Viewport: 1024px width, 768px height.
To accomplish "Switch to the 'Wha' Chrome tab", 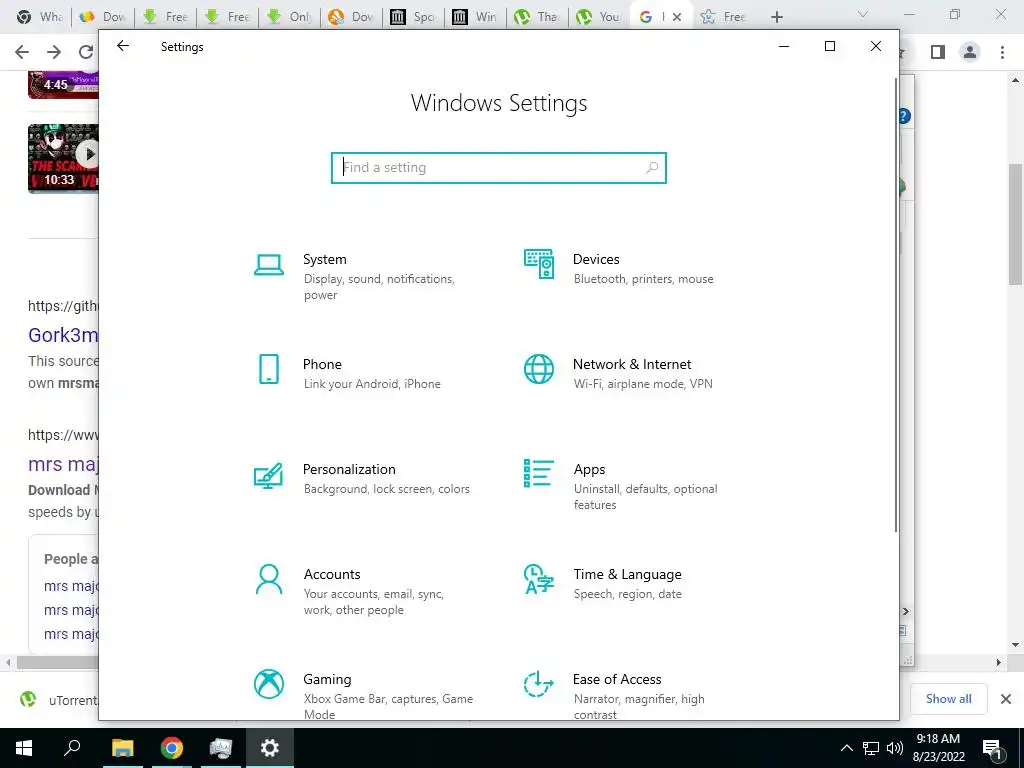I will coord(39,17).
